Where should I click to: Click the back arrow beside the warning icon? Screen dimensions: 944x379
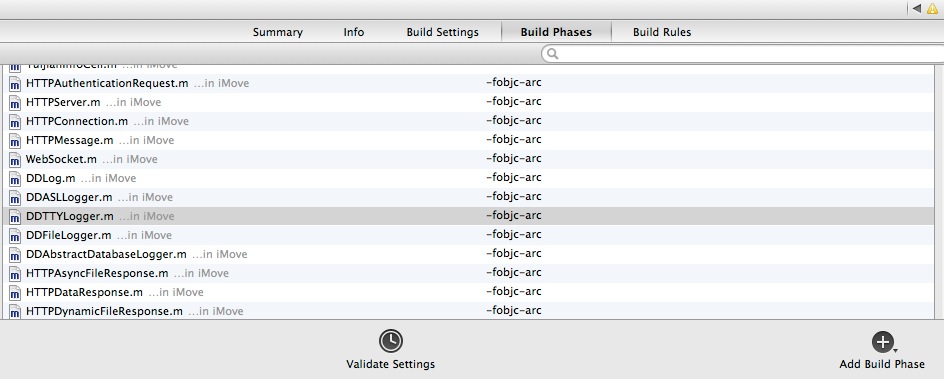coord(917,8)
